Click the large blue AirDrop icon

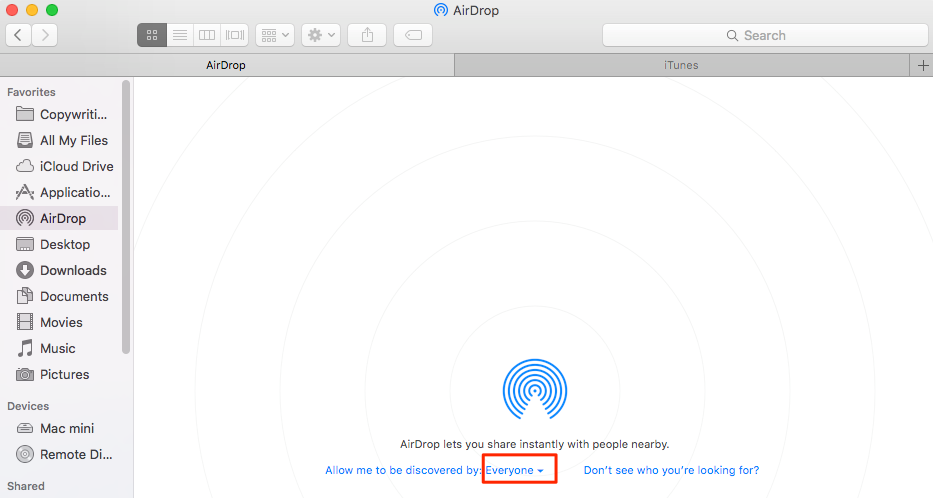(534, 389)
